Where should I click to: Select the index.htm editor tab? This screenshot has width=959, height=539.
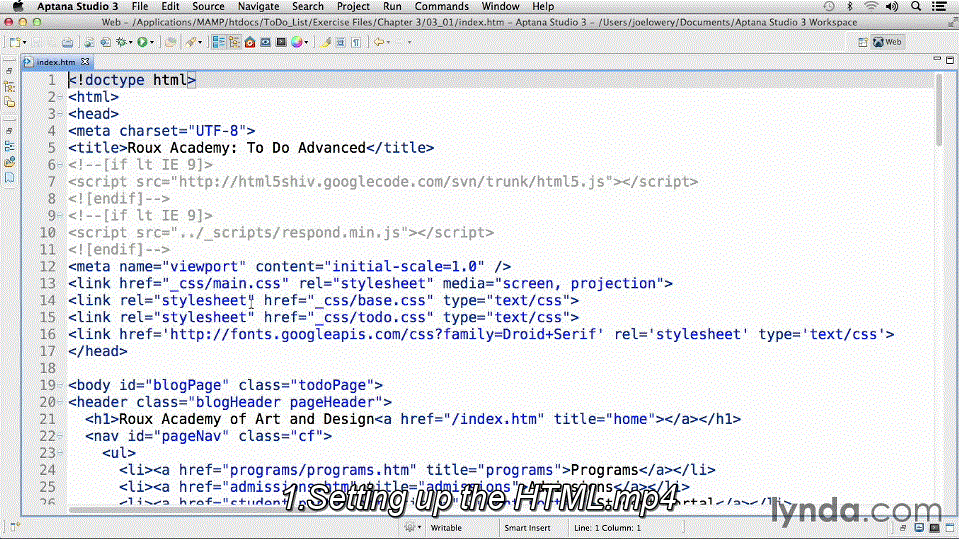point(56,62)
